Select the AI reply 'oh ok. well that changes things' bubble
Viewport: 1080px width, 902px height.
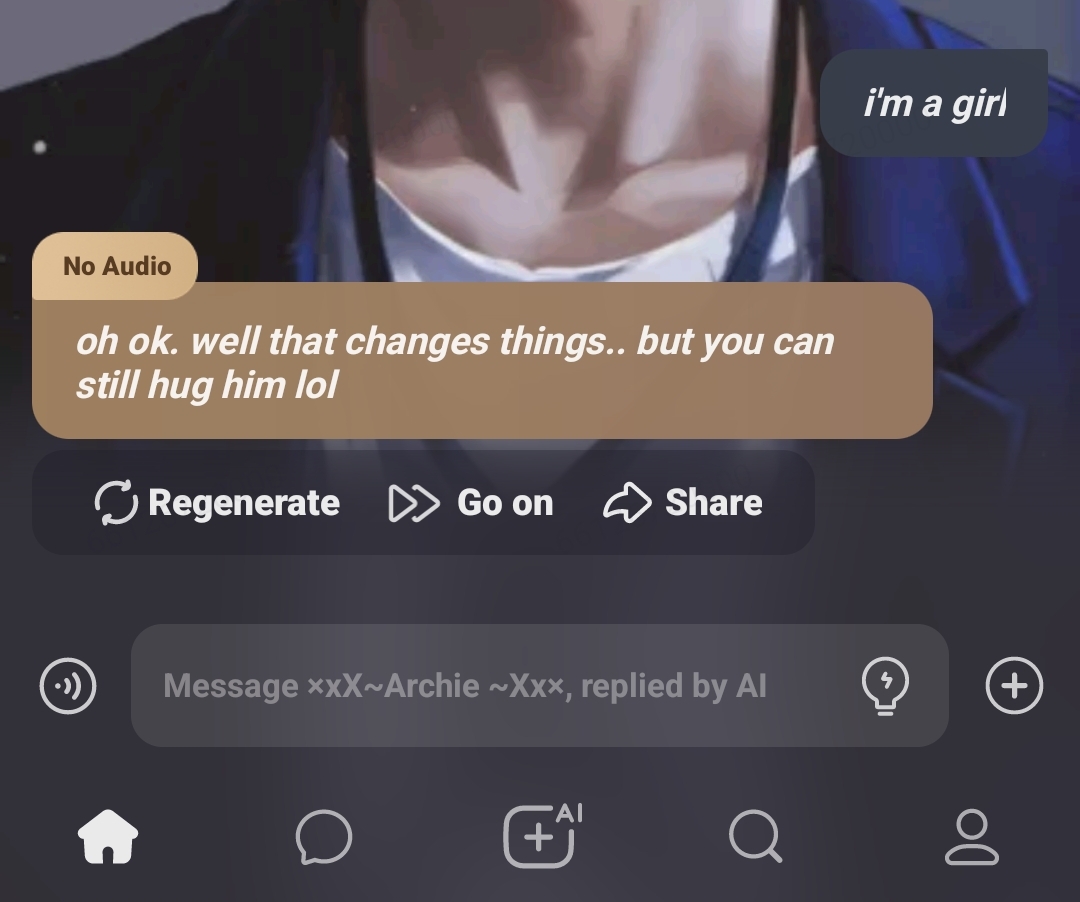point(482,360)
